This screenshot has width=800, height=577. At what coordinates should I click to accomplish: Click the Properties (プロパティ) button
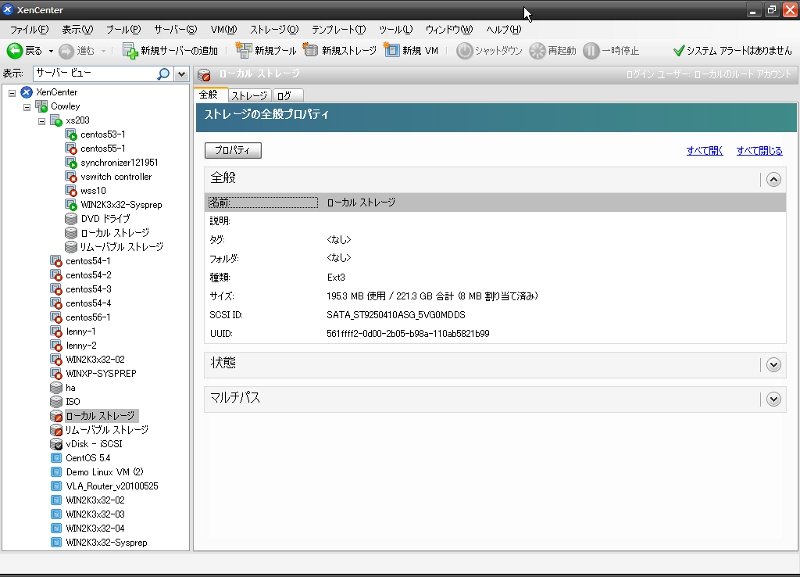click(x=233, y=150)
